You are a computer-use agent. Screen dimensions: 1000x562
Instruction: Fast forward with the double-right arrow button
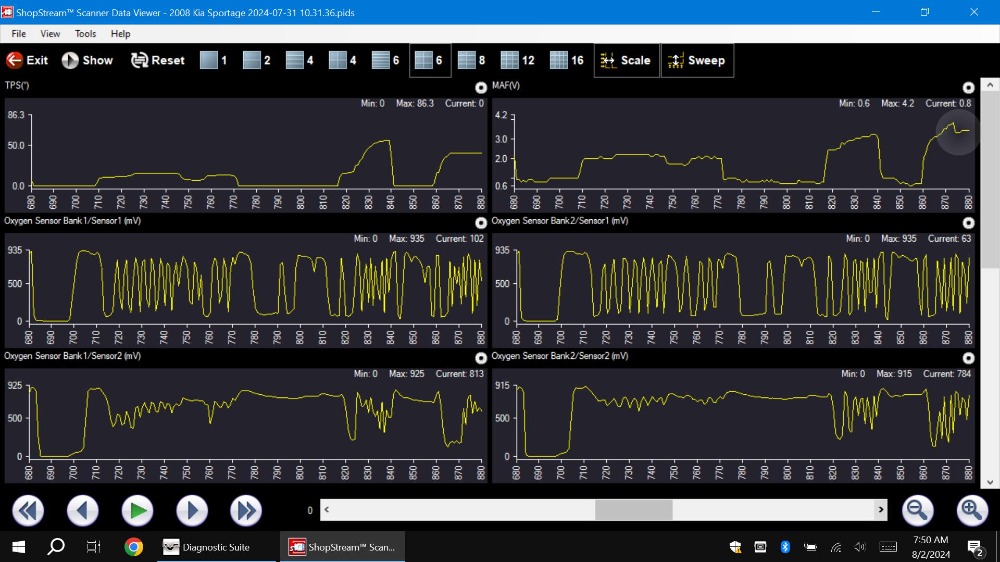[x=246, y=511]
